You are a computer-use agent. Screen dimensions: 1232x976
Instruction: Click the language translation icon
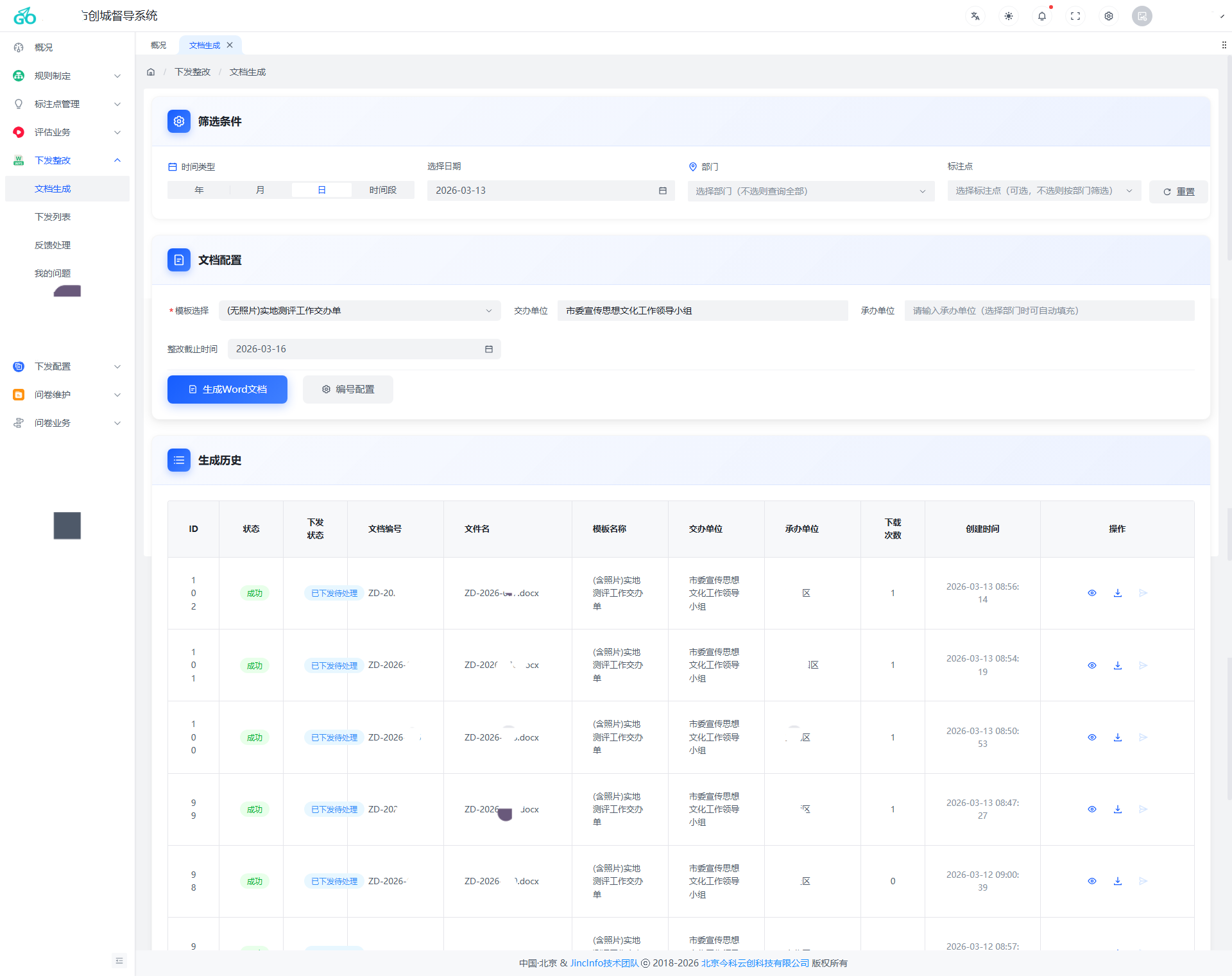click(975, 16)
